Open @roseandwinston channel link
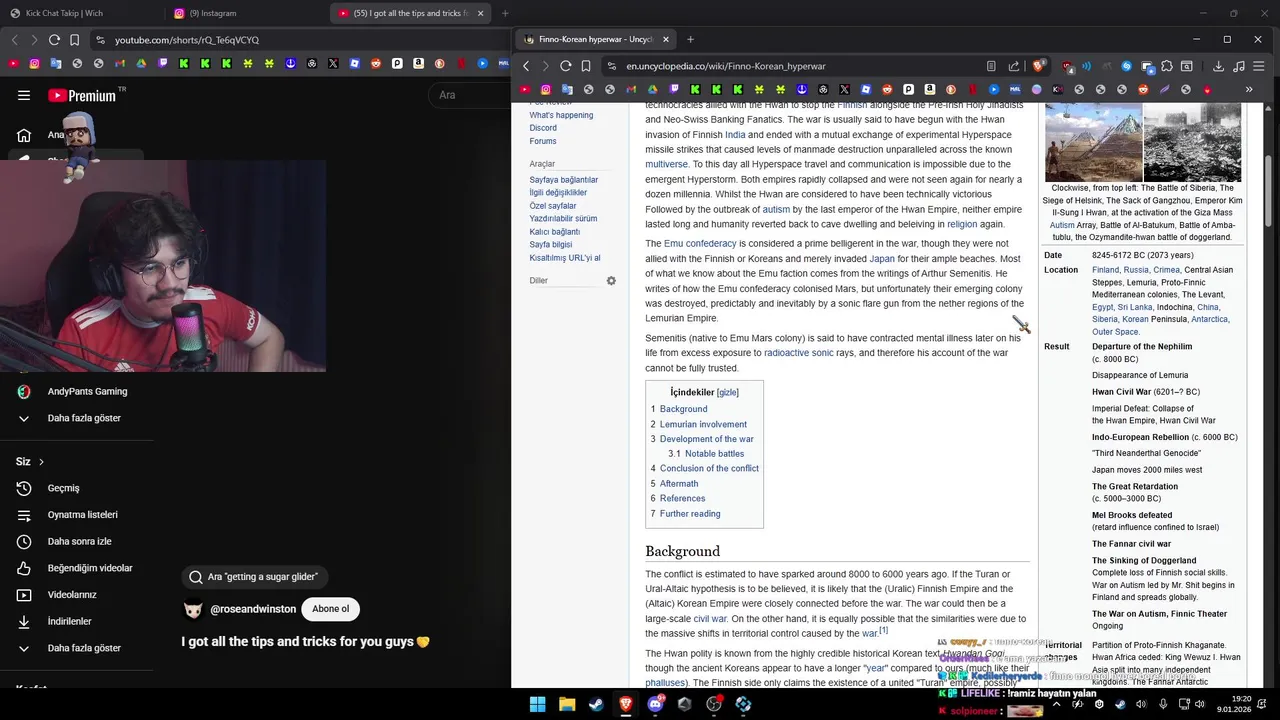Viewport: 1280px width, 720px height. tap(253, 609)
